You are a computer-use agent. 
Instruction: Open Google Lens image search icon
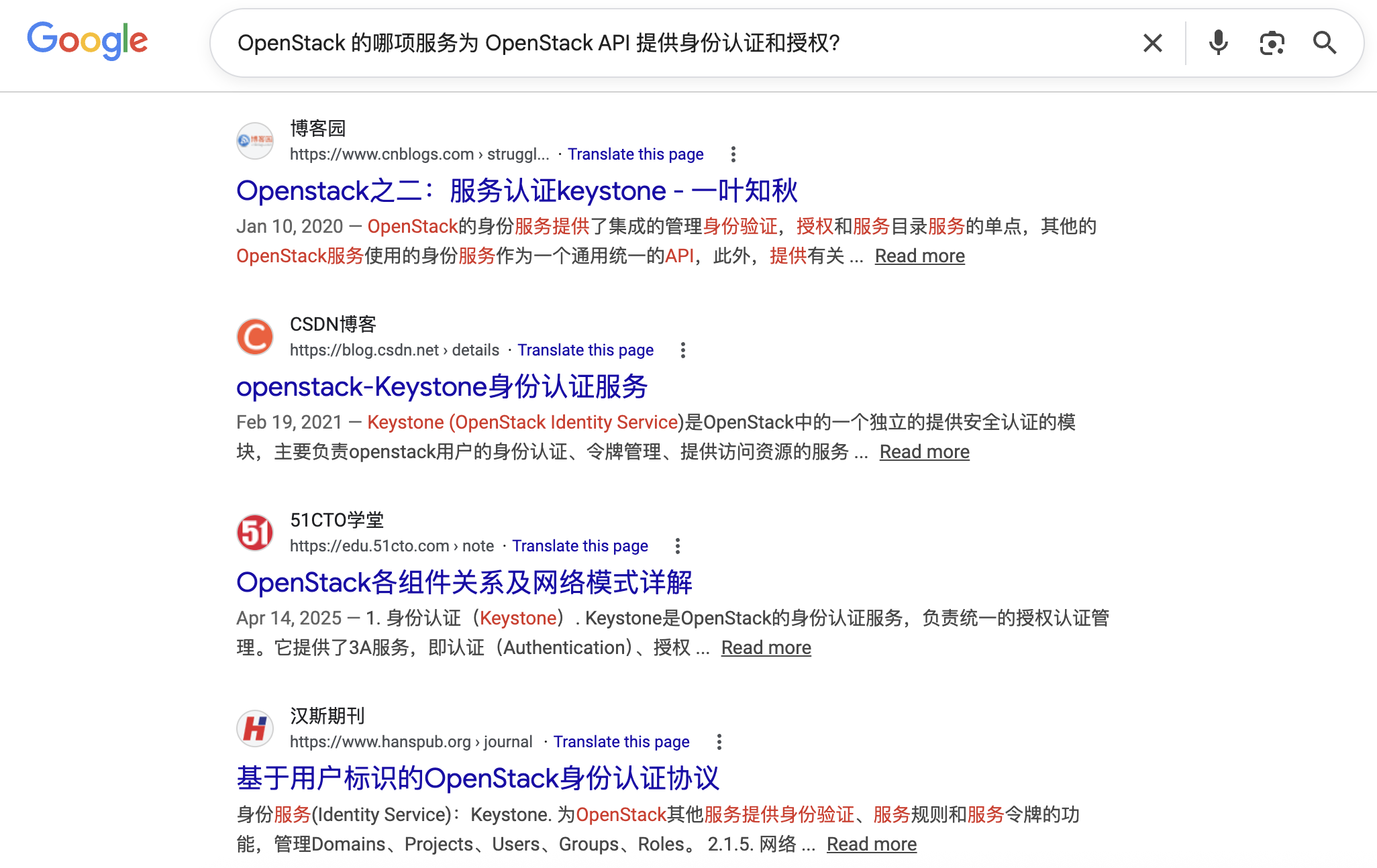pyautogui.click(x=1272, y=43)
